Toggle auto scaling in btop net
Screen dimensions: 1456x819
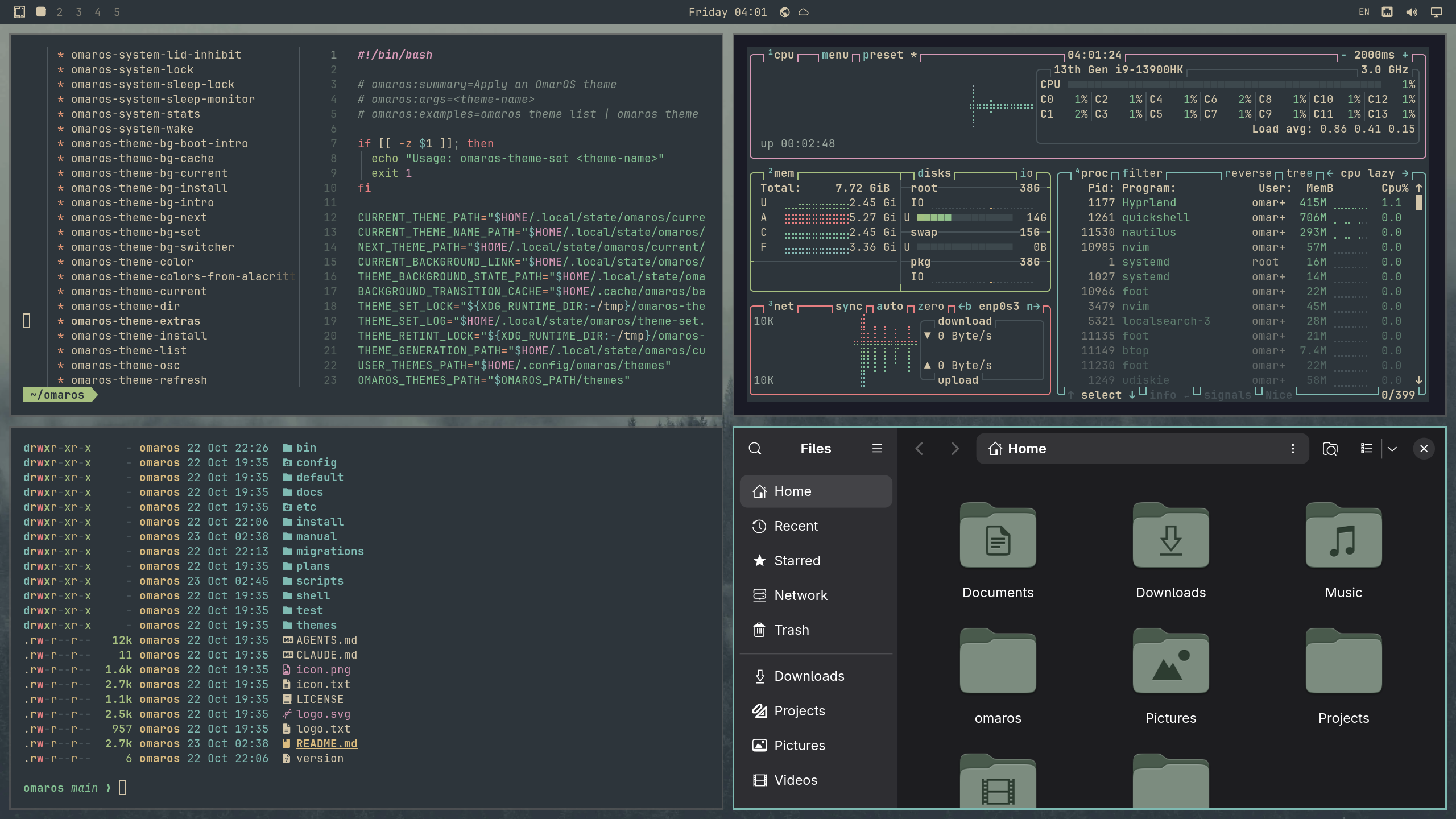point(890,307)
